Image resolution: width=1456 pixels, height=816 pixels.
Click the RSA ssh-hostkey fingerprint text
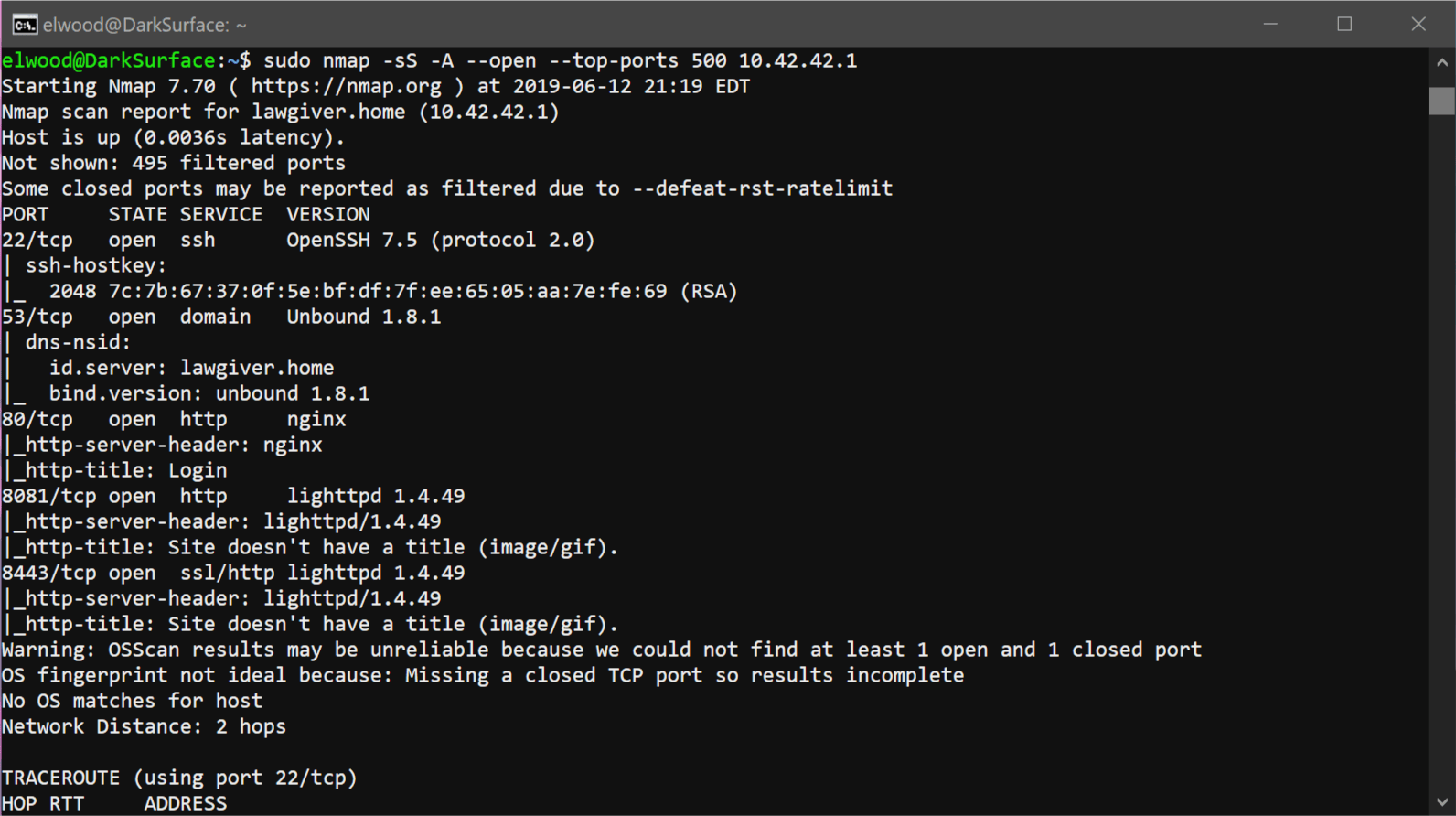click(388, 291)
